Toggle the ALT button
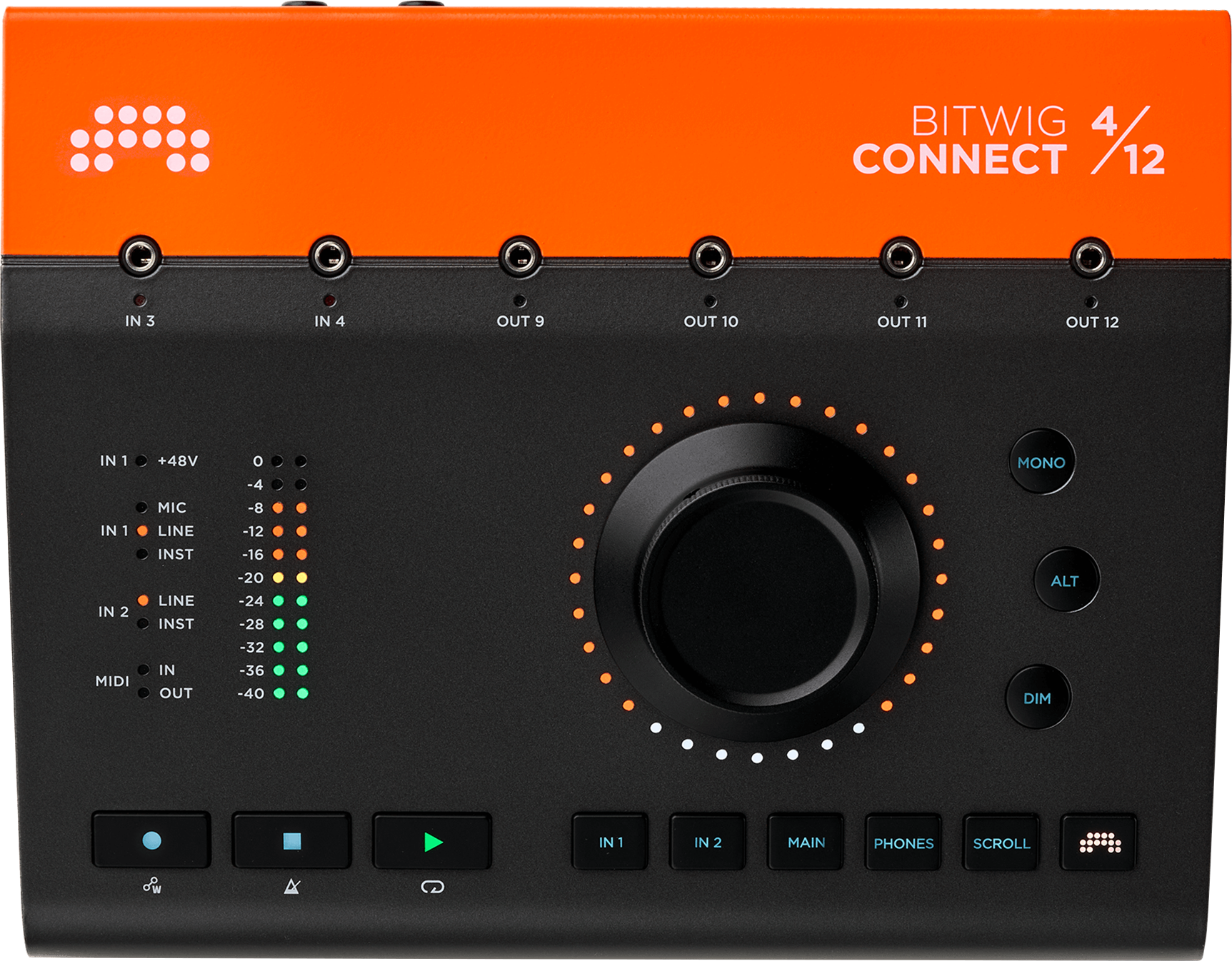 point(1065,580)
